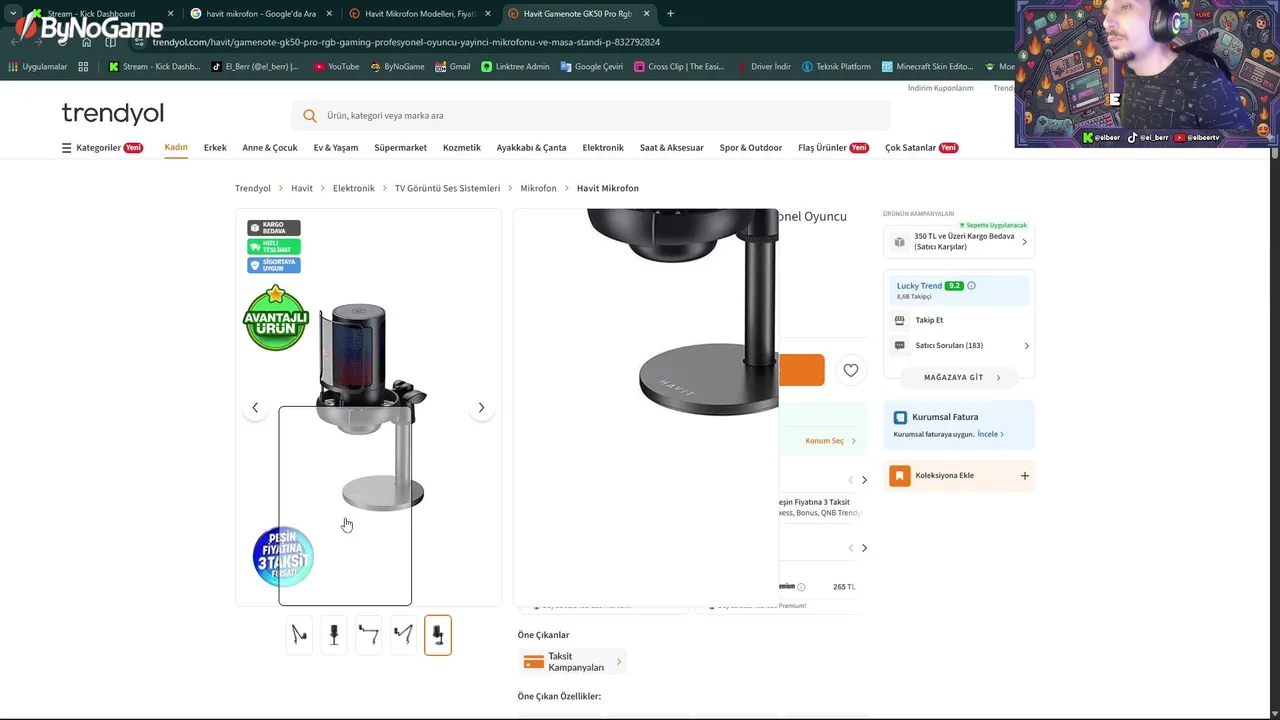Image resolution: width=1280 pixels, height=720 pixels.
Task: Open the Driver İndir bookmark
Action: 763,67
